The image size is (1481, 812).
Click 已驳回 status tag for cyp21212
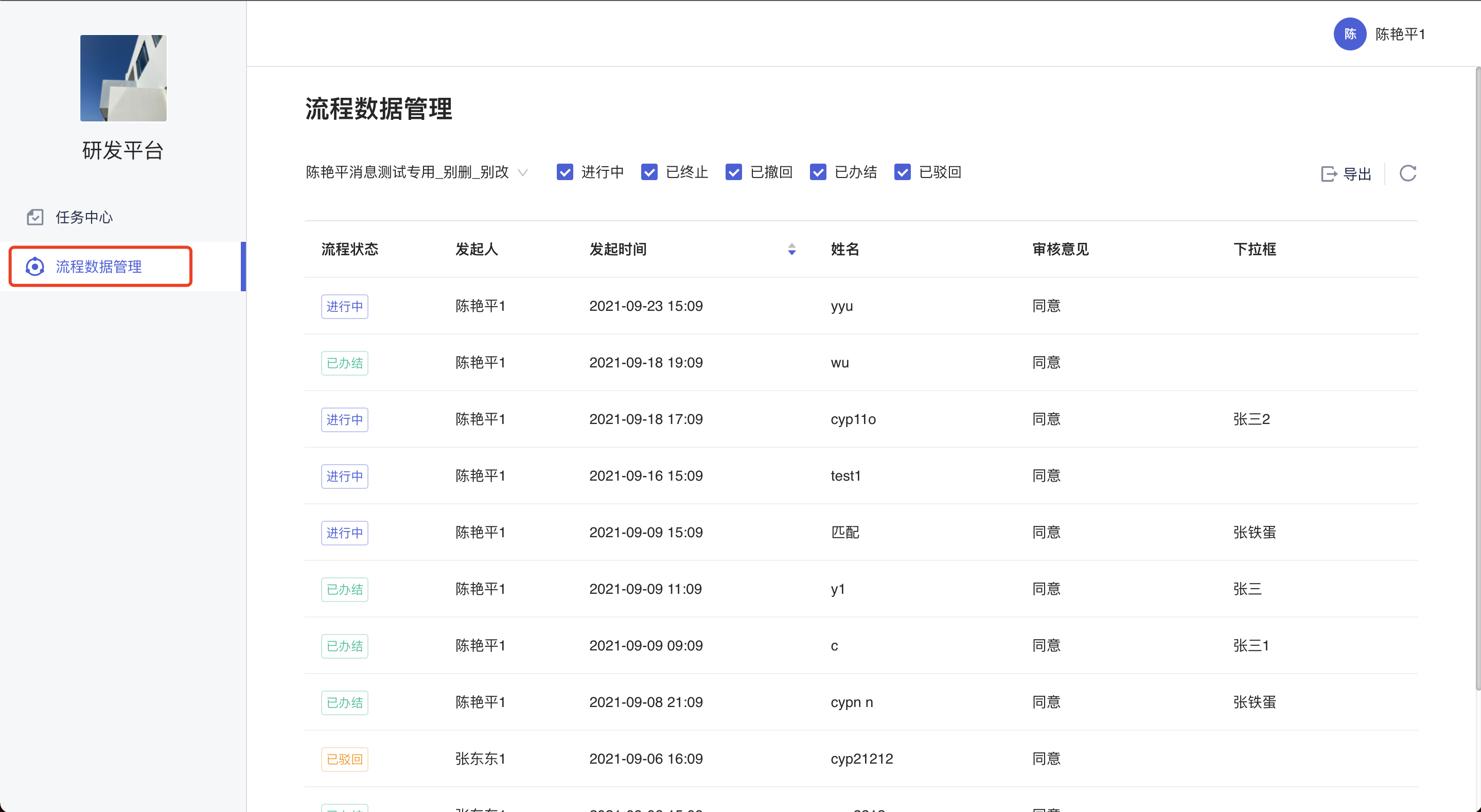pyautogui.click(x=344, y=759)
